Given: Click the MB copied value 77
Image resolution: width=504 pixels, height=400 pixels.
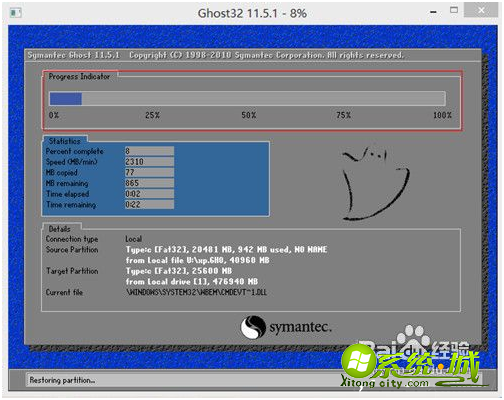Looking at the screenshot, I should (149, 172).
